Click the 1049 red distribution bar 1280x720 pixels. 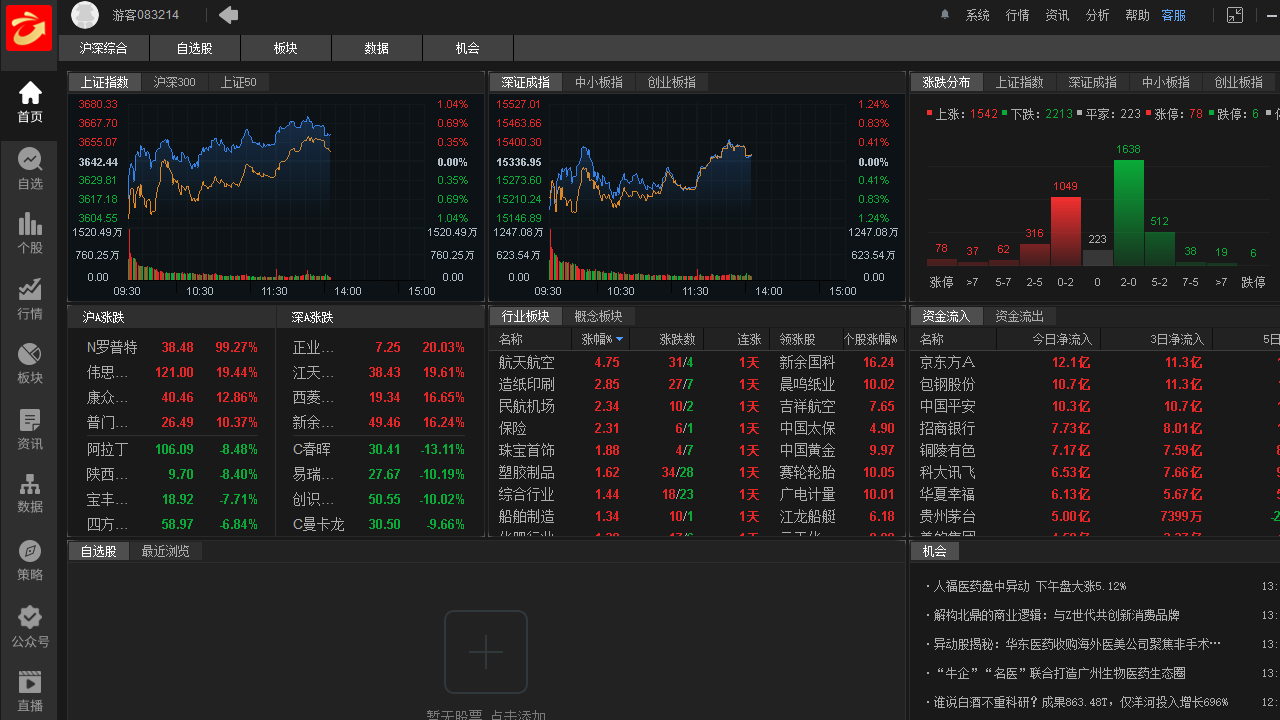click(x=1066, y=231)
